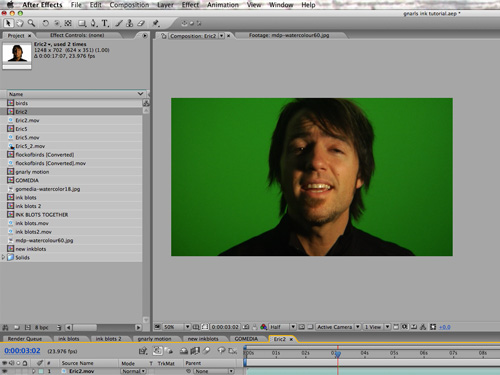
Task: Toggle video visibility for Eric2.mov layer
Action: click(5, 371)
